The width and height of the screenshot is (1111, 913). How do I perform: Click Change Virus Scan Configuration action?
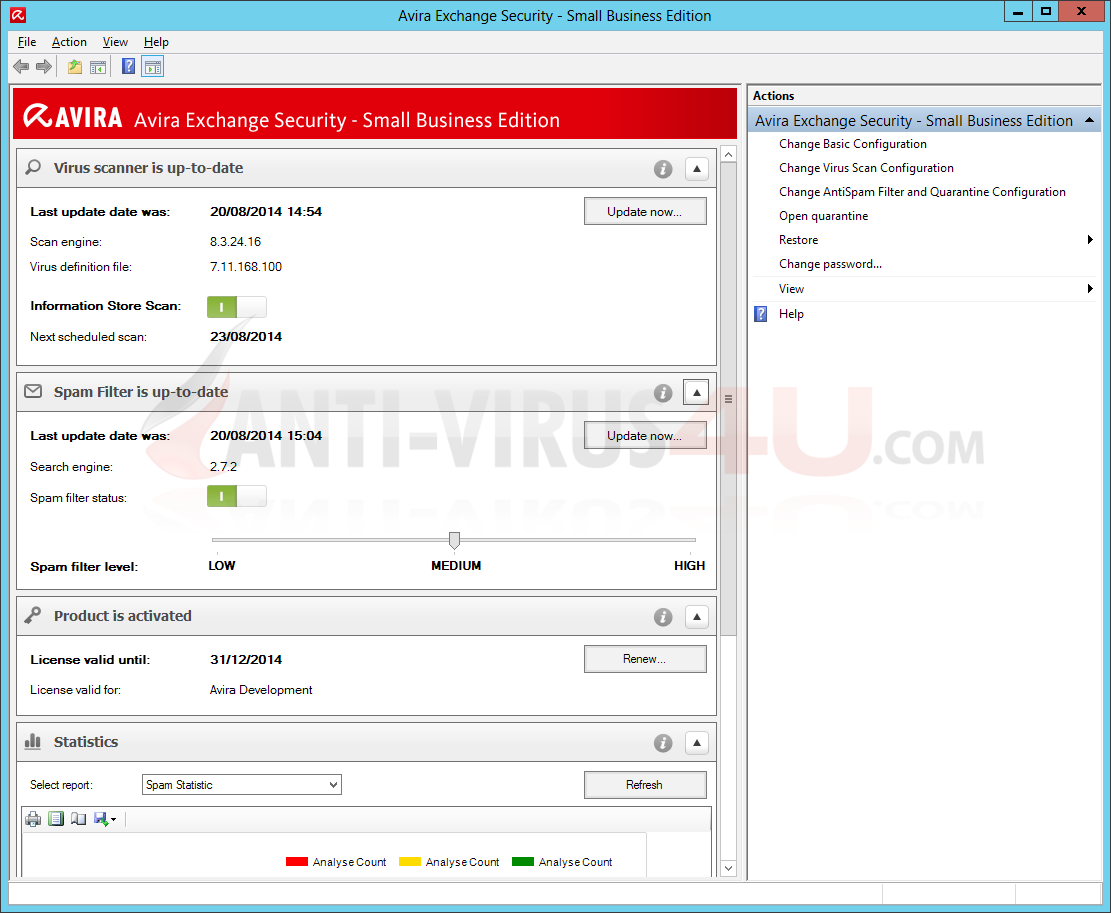(866, 168)
